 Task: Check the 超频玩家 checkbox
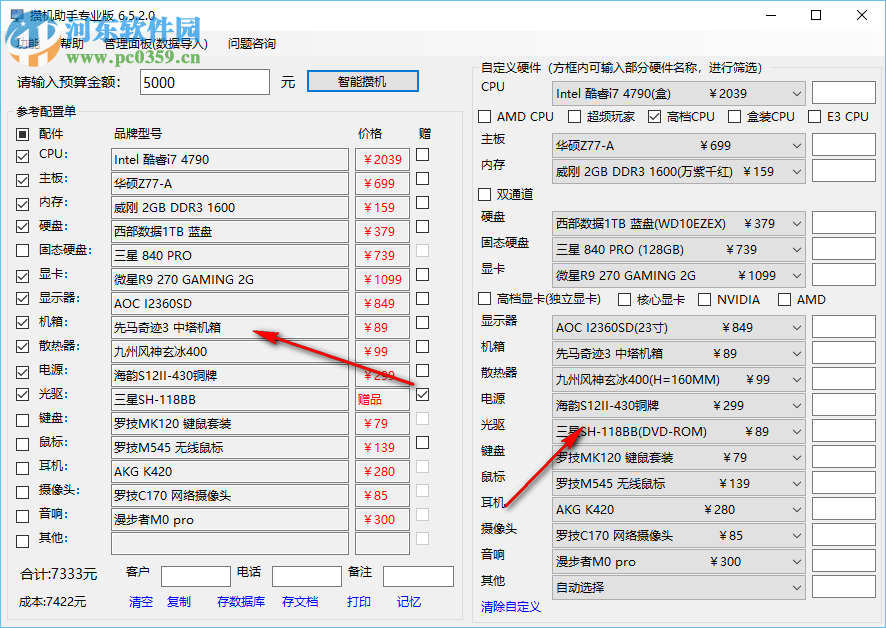573,117
